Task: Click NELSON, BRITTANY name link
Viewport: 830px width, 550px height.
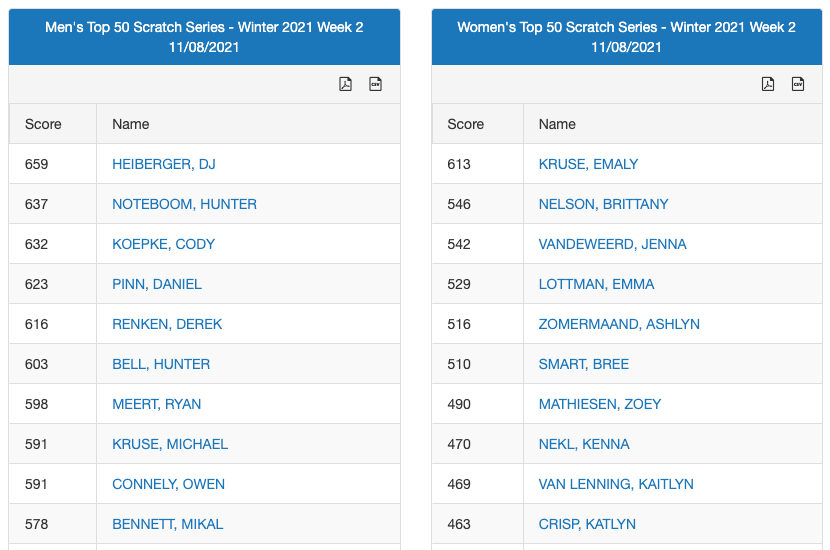Action: [603, 204]
